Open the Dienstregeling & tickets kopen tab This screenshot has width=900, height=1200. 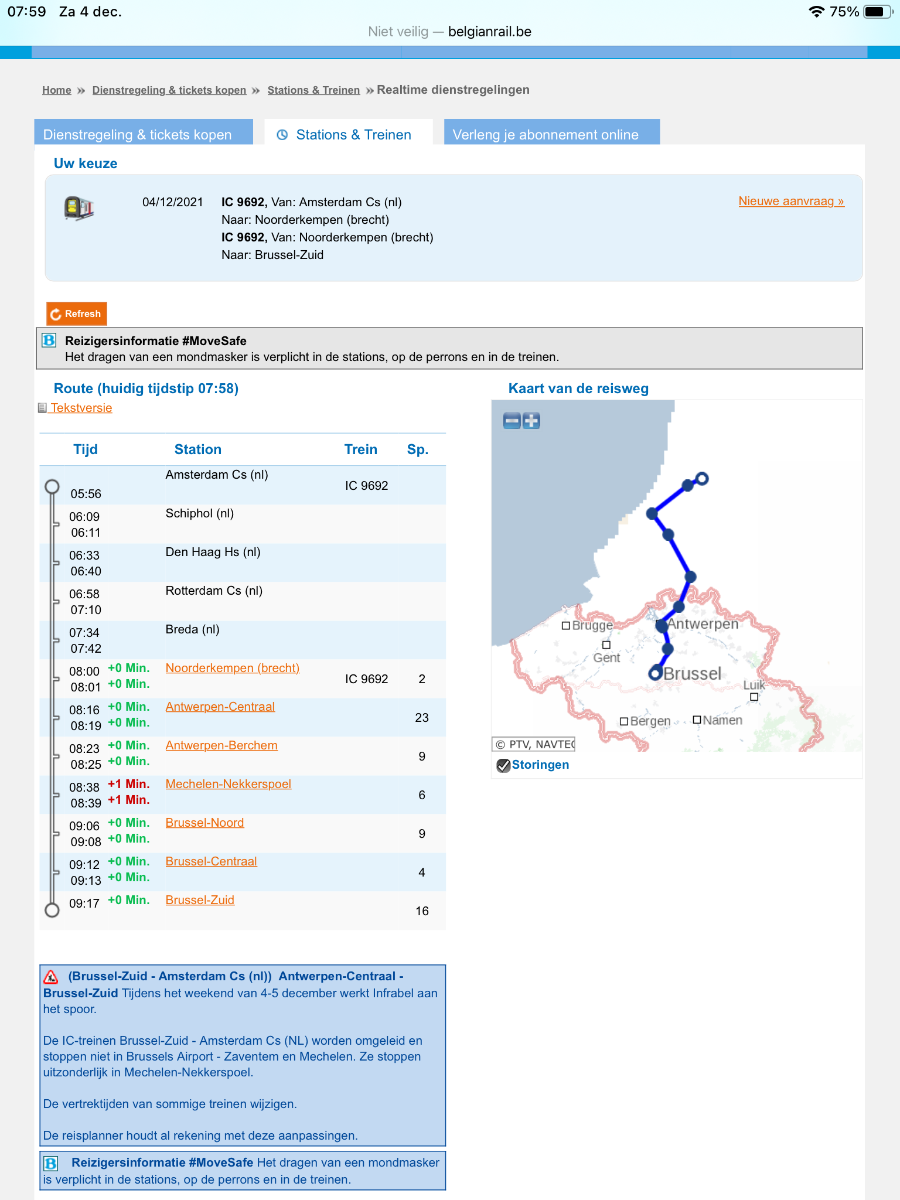[x=138, y=134]
